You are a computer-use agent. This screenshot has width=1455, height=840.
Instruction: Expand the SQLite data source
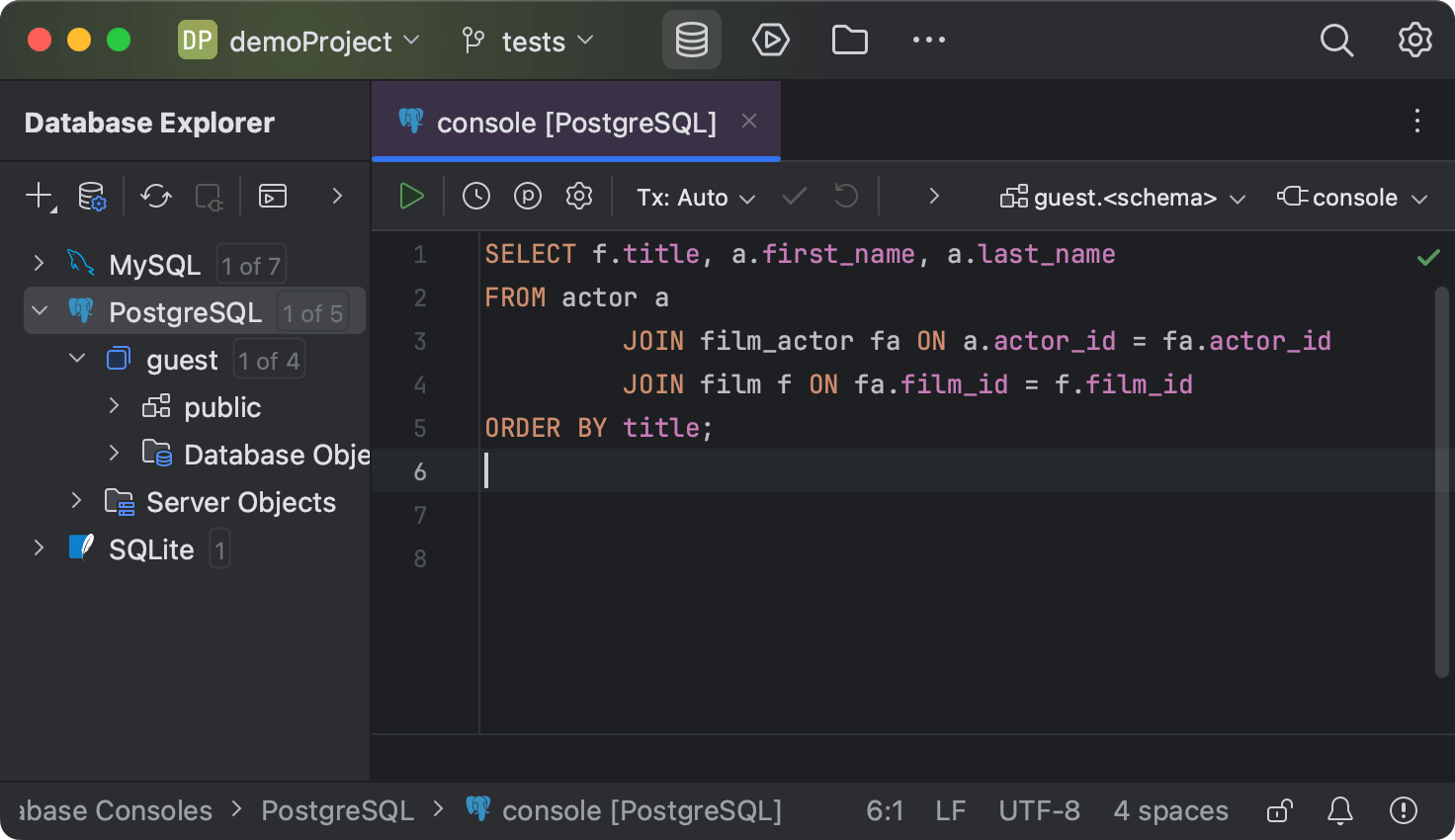point(39,548)
